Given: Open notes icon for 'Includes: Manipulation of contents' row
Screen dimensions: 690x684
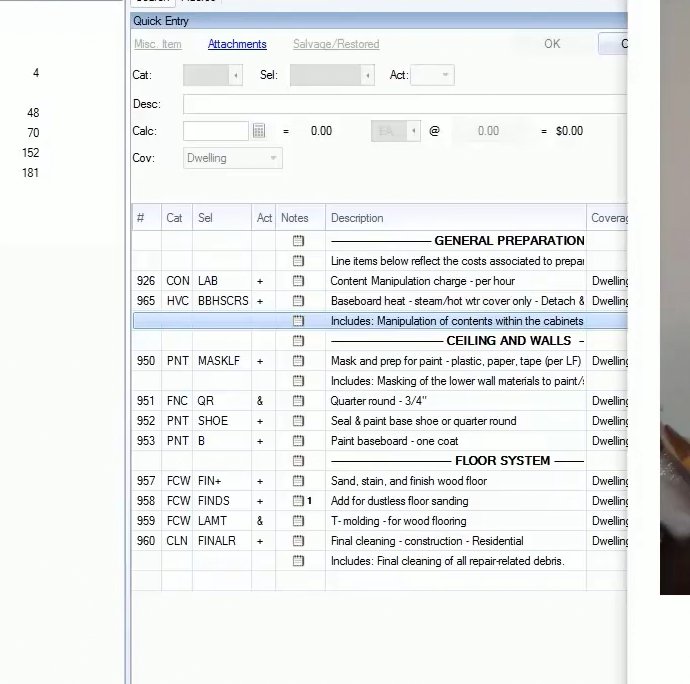Looking at the screenshot, I should [x=298, y=321].
